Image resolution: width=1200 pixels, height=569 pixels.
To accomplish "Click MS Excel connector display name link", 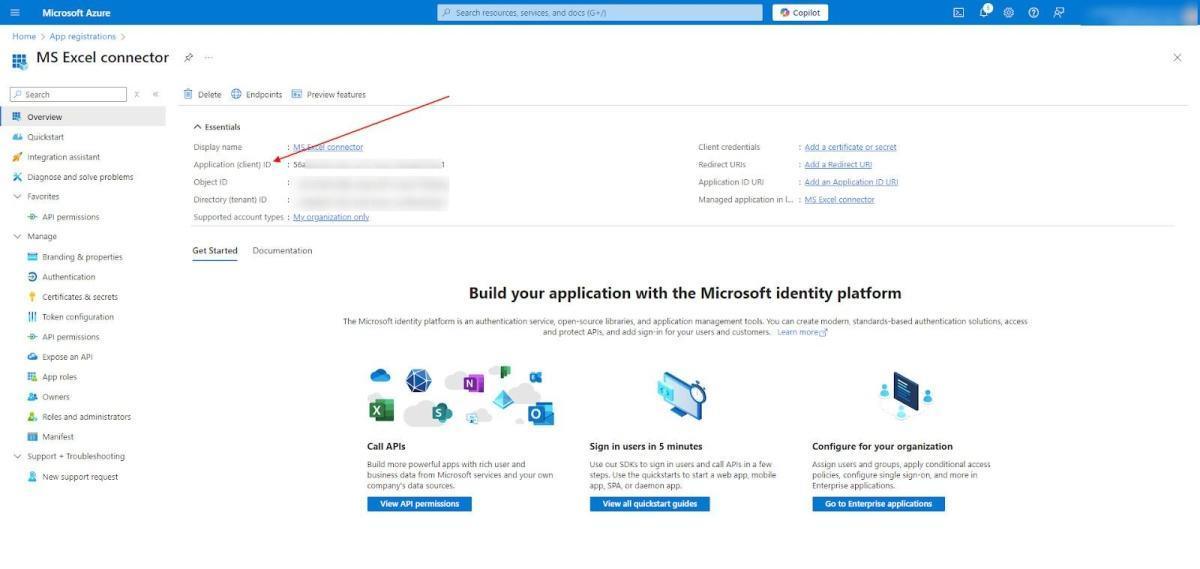I will point(328,147).
